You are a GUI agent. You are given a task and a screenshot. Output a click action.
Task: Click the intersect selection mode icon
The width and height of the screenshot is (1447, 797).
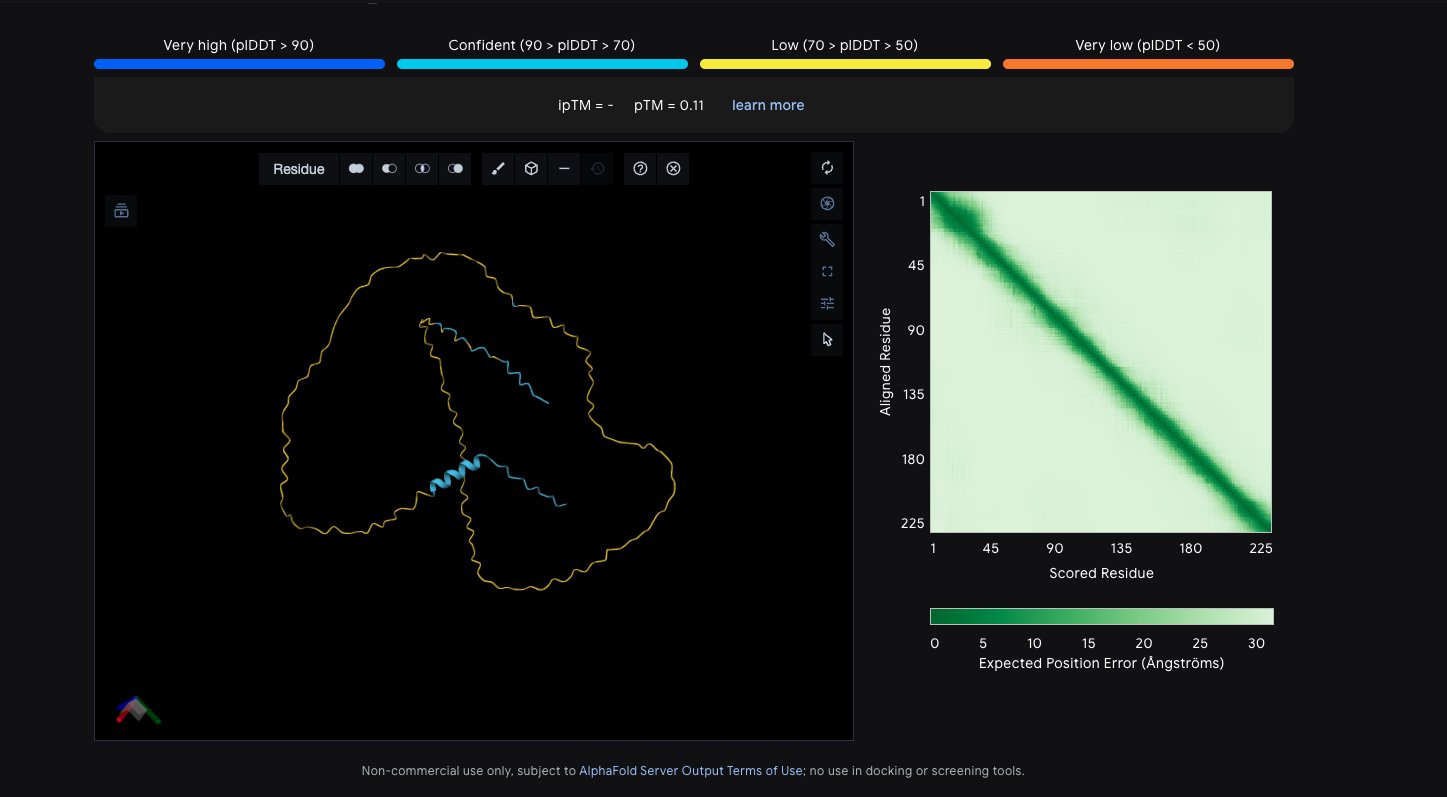[422, 169]
